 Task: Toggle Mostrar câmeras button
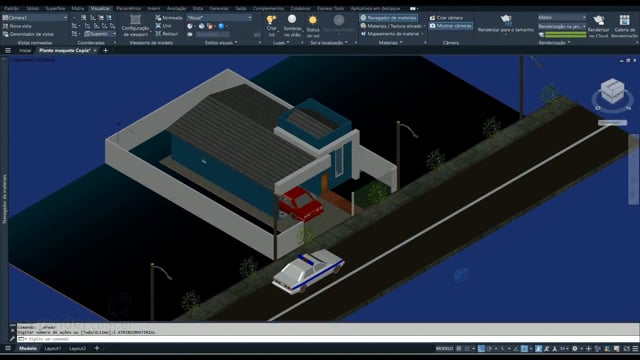(451, 26)
